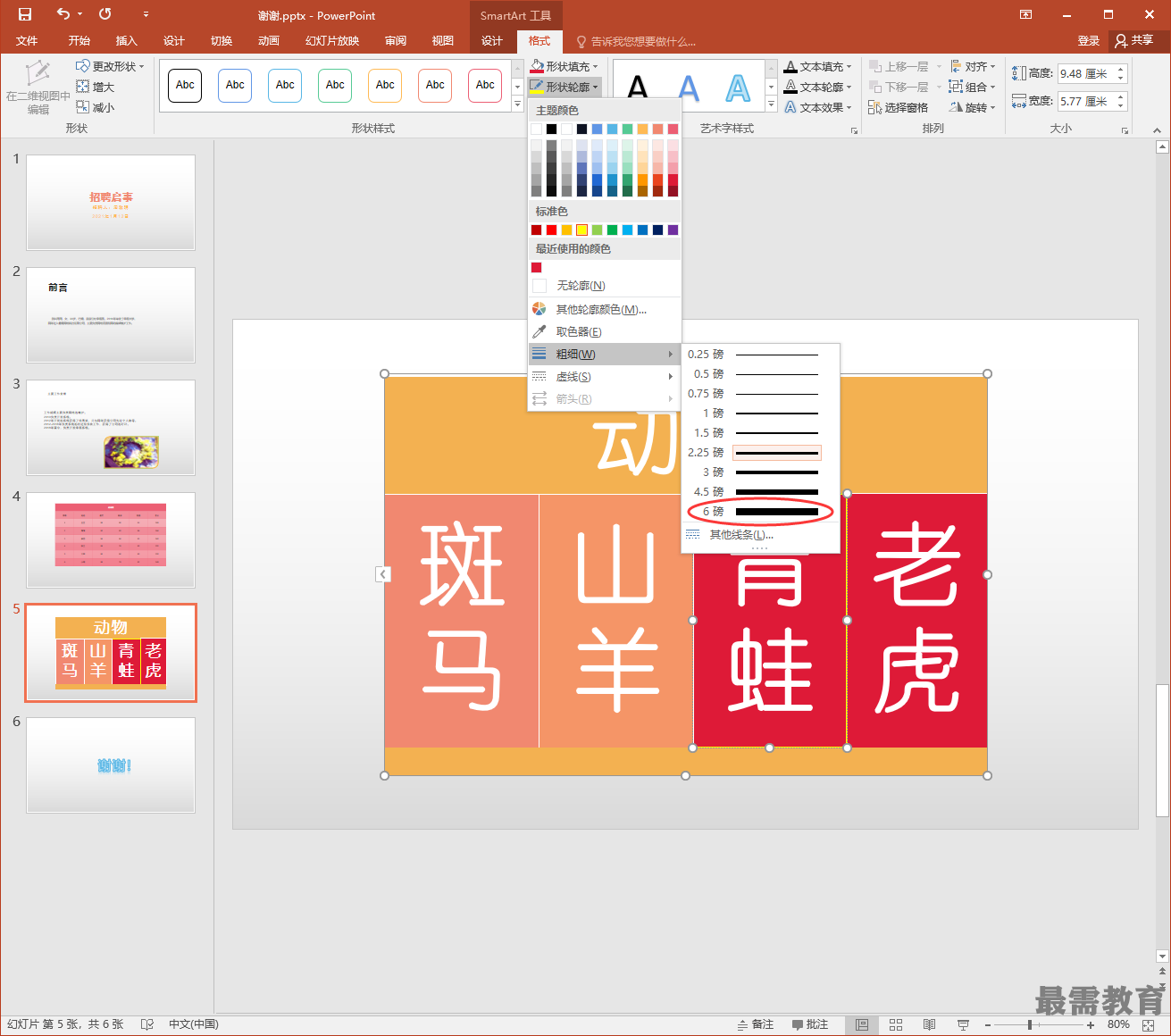The width and height of the screenshot is (1171, 1036).
Task: Adjust the zoom slider in status bar
Action: click(x=1030, y=1024)
